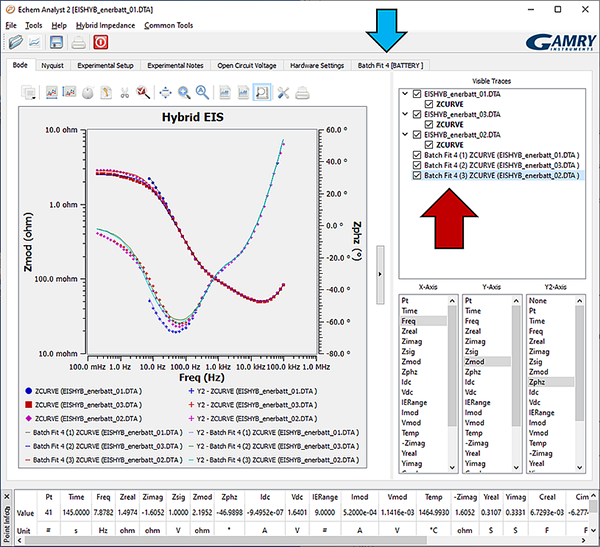Select Zphz in the Y-Axis list

click(473, 372)
